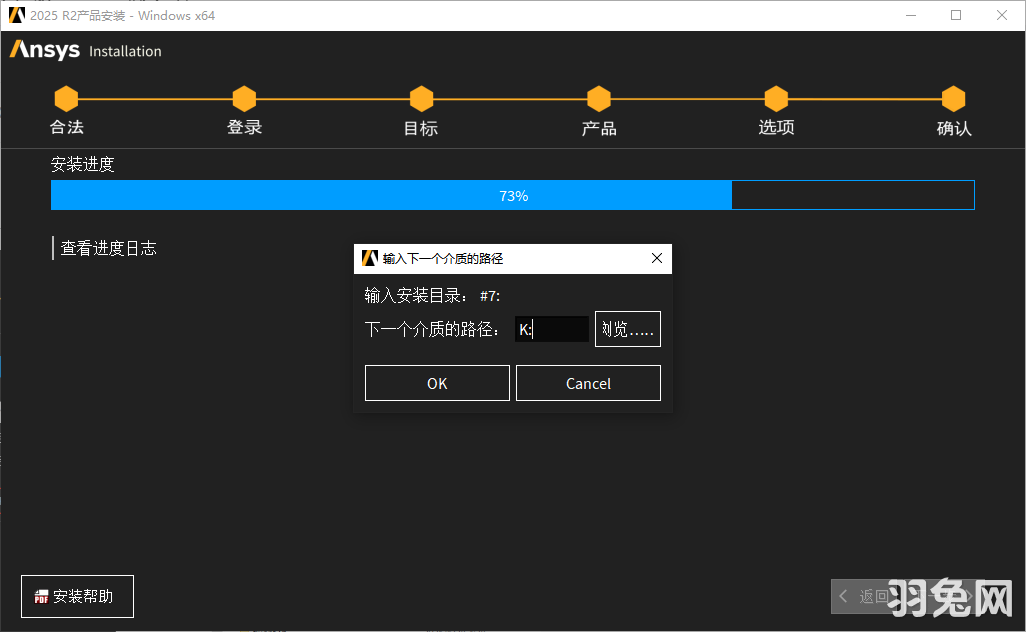
Task: Confirm the media path with OK
Action: 437,382
